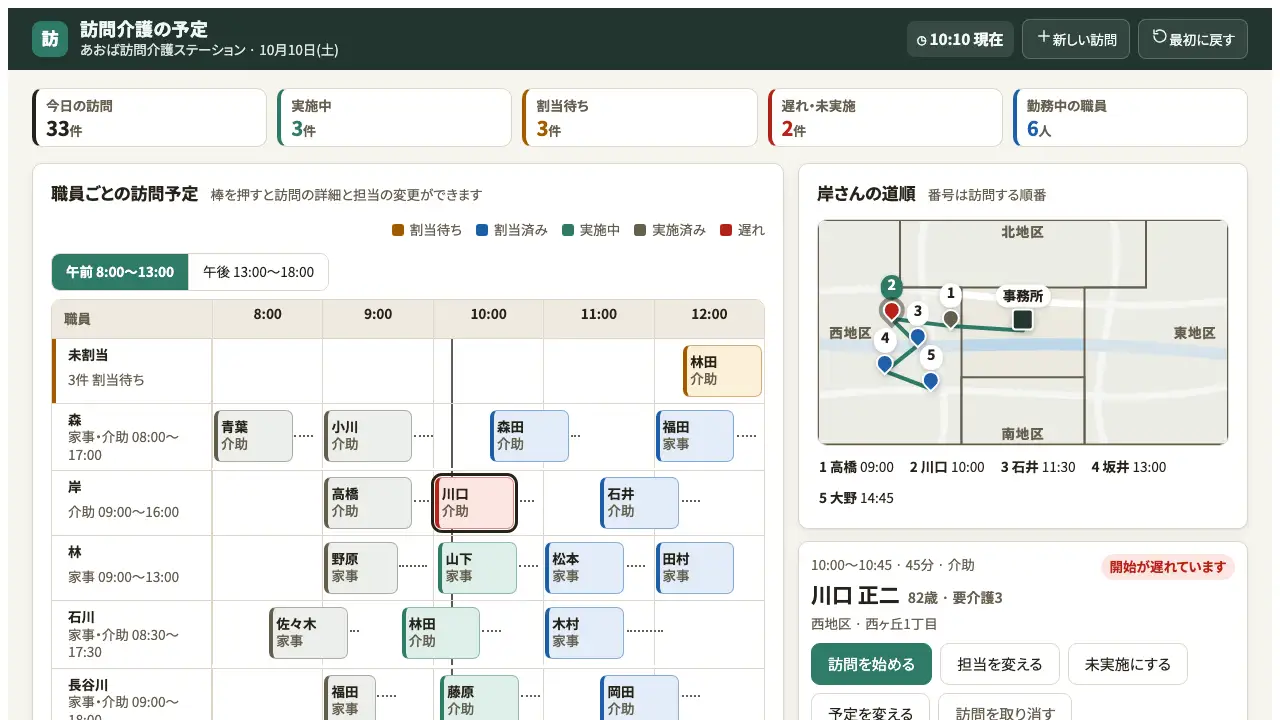Click 南地区 label on map

coord(1022,434)
